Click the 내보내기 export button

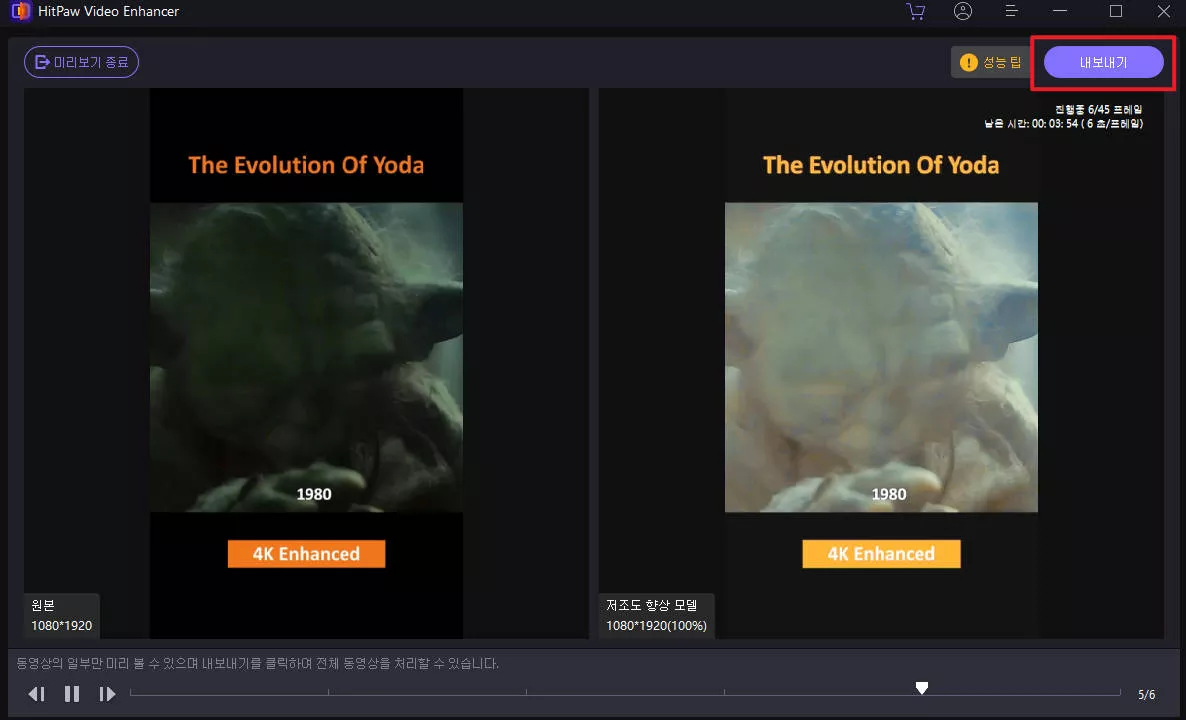point(1103,62)
